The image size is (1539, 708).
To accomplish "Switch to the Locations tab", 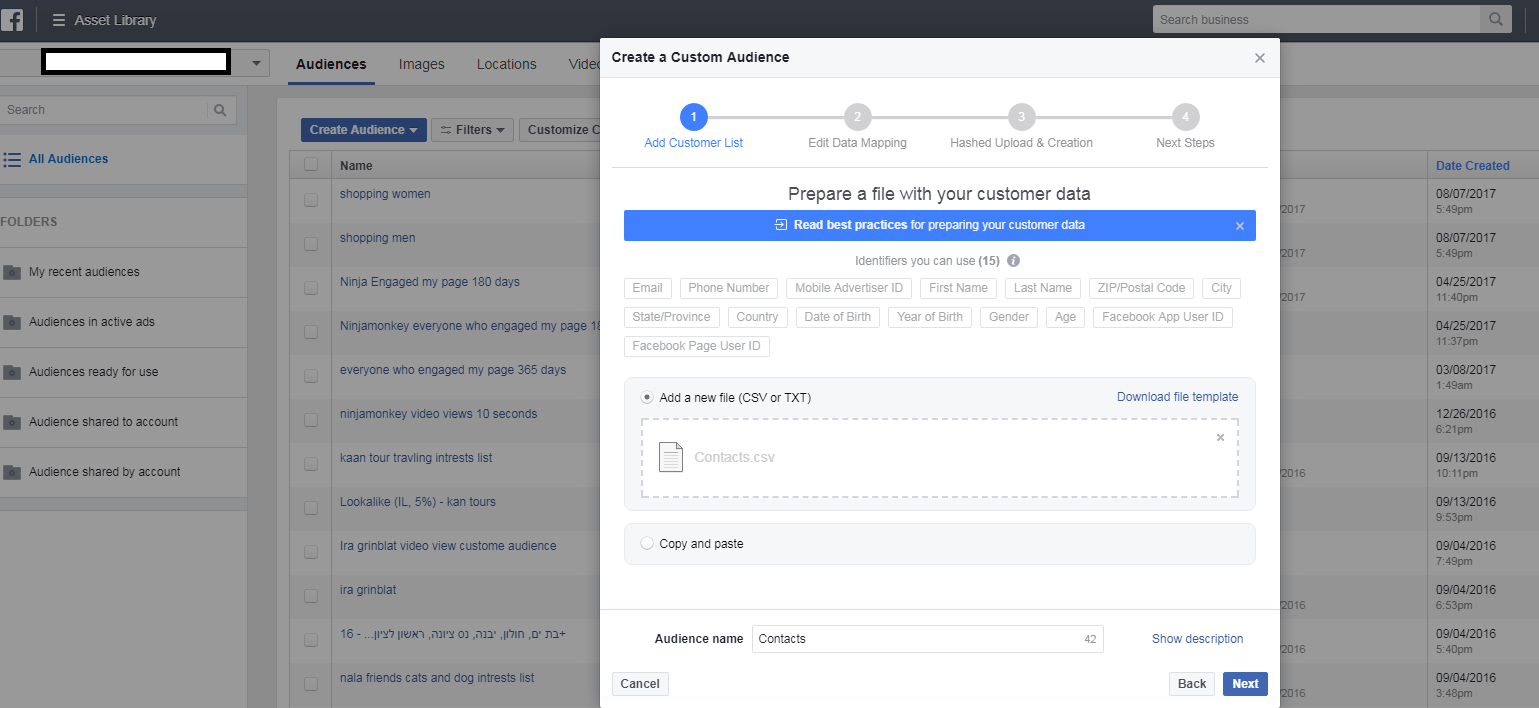I will pyautogui.click(x=506, y=64).
